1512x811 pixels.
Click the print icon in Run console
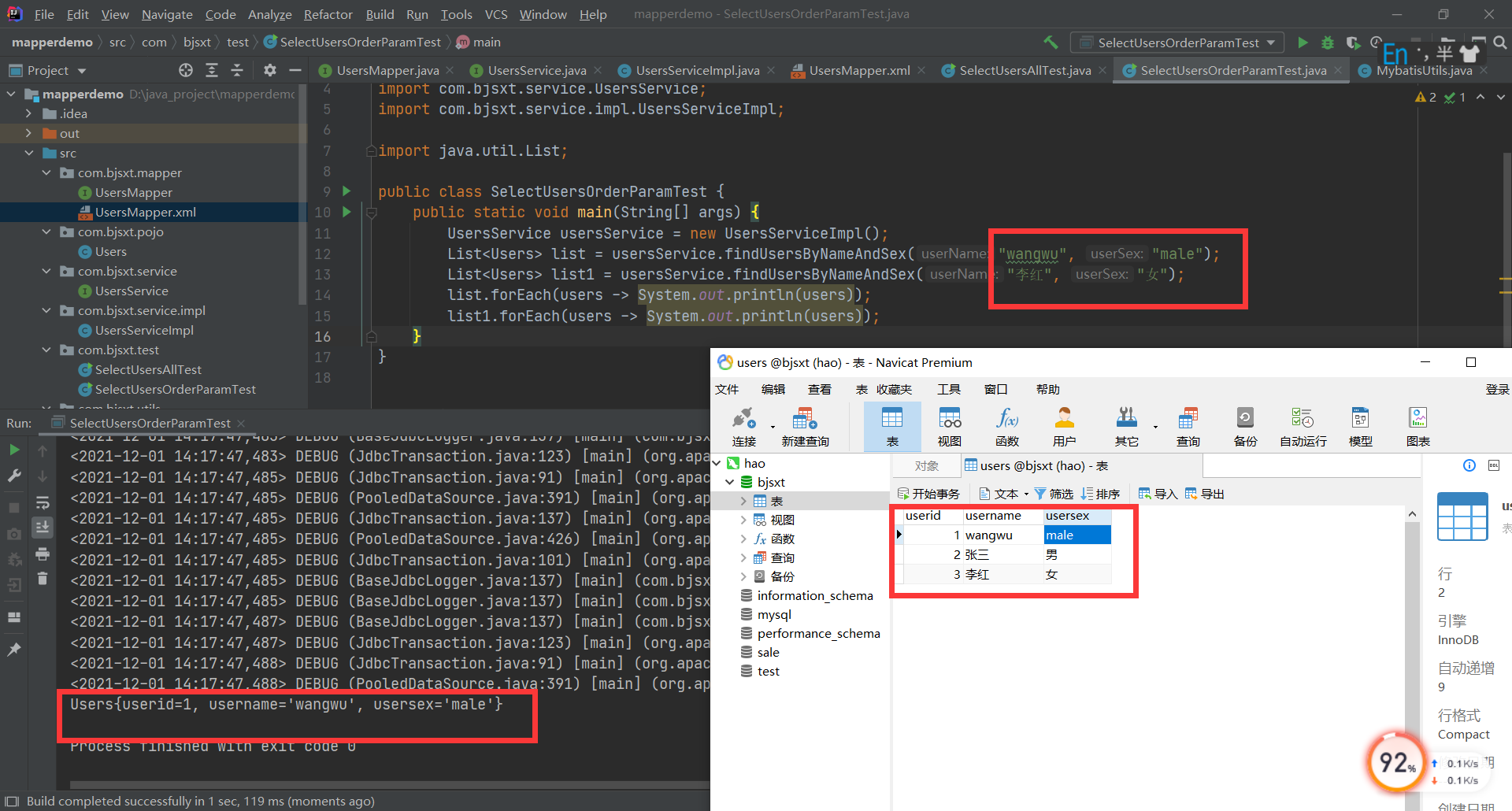coord(43,554)
